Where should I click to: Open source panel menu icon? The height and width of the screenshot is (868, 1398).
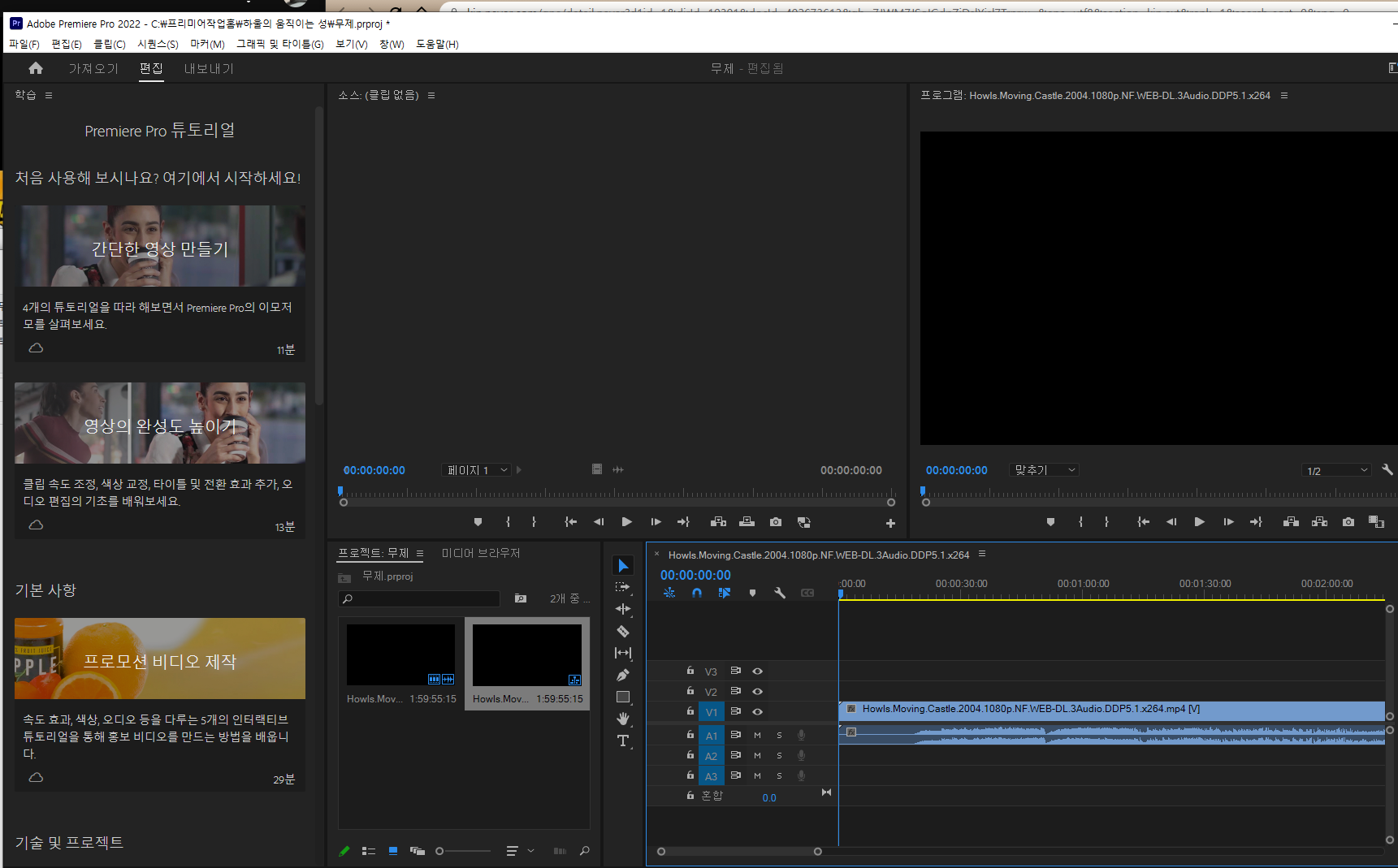point(431,95)
